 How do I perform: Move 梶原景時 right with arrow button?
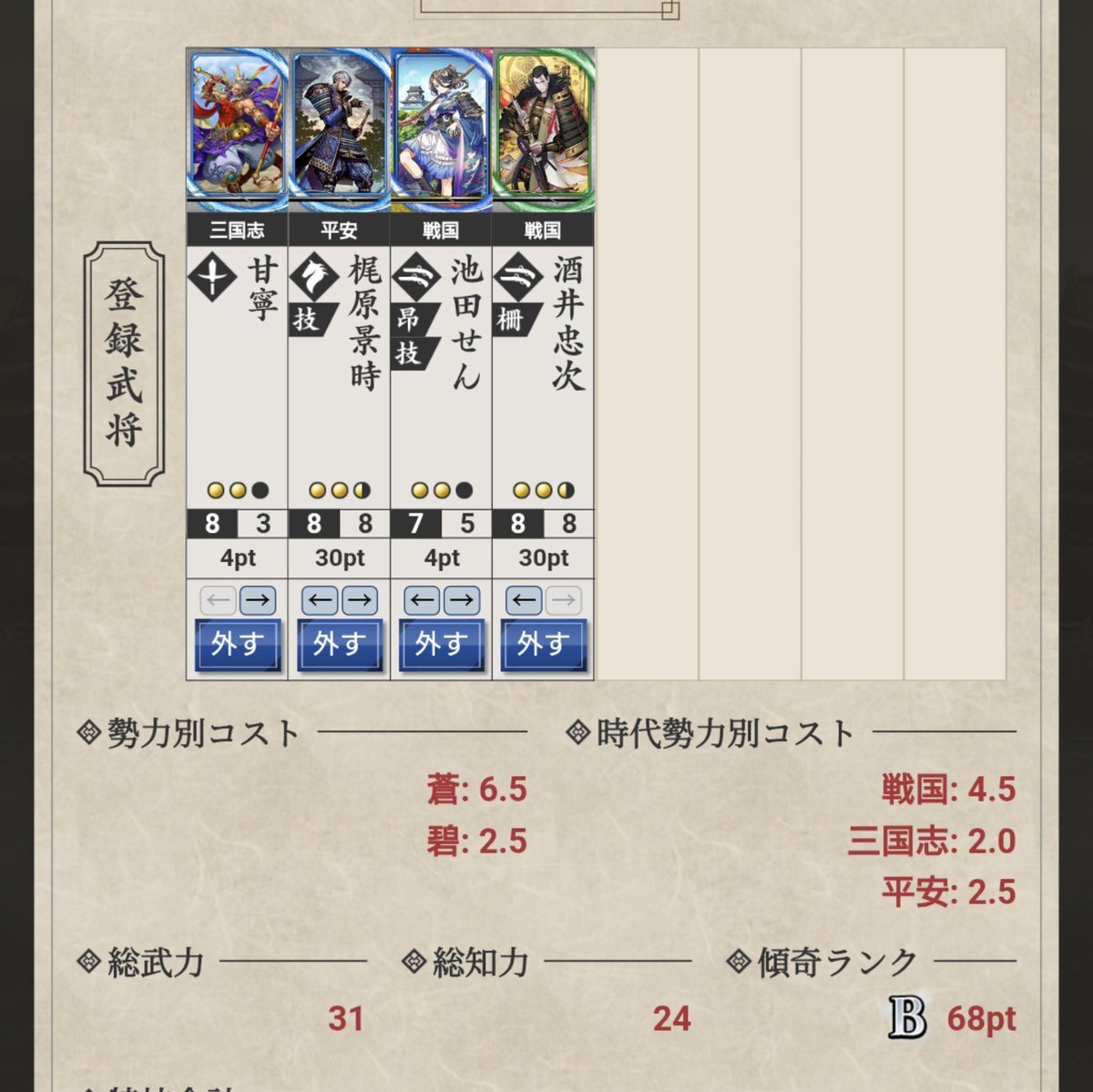pos(359,600)
